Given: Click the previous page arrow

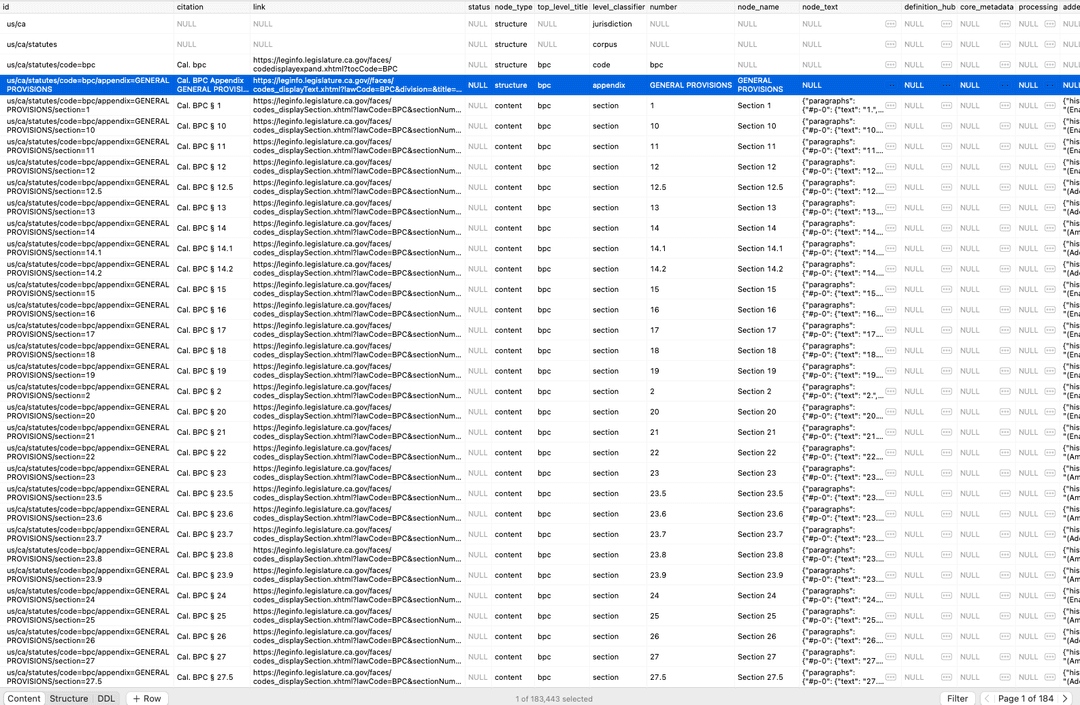Looking at the screenshot, I should coord(987,698).
